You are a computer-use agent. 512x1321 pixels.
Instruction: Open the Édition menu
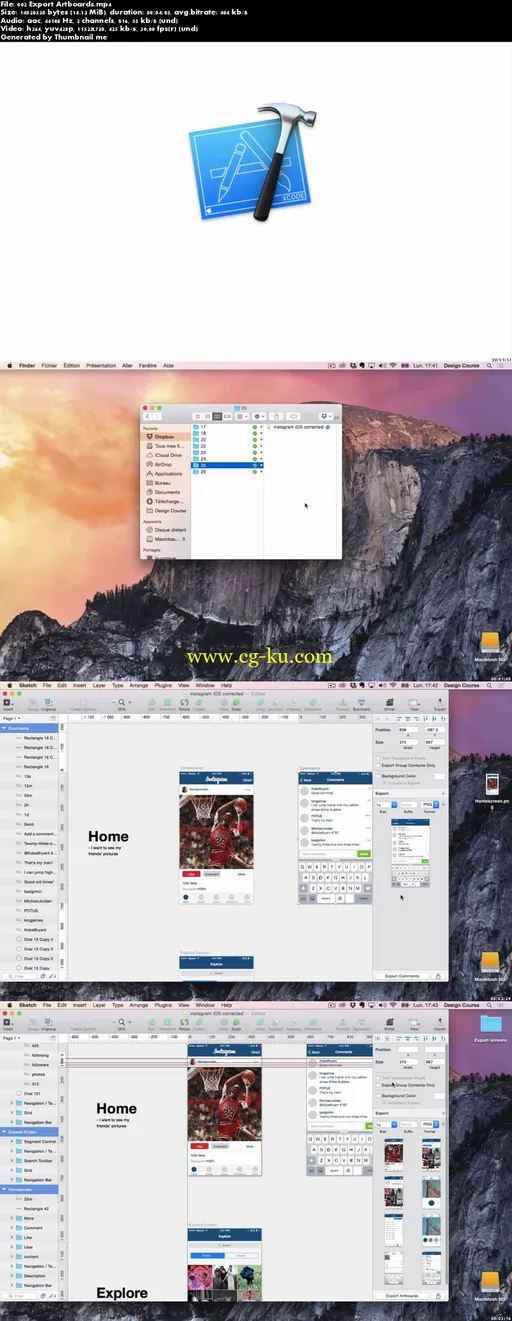pyautogui.click(x=71, y=366)
